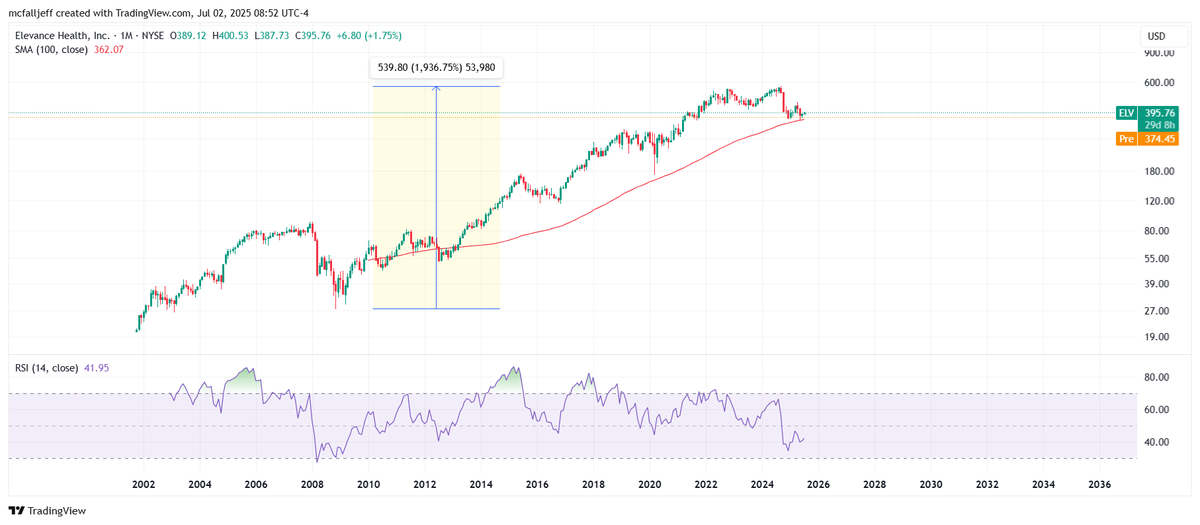This screenshot has height=525, width=1200.
Task: Click the RSI value 41.95
Action: pyautogui.click(x=97, y=368)
